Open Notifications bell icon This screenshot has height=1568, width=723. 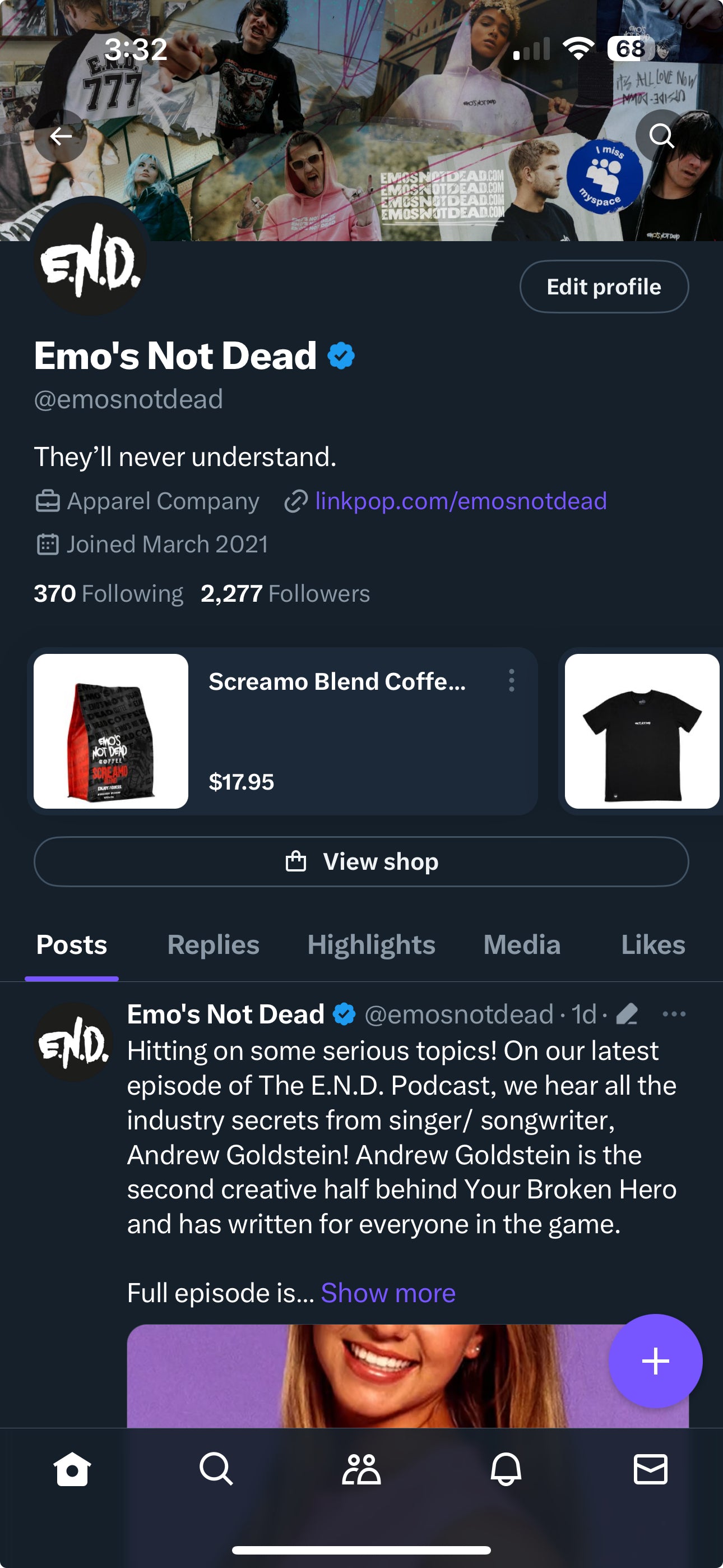506,1469
